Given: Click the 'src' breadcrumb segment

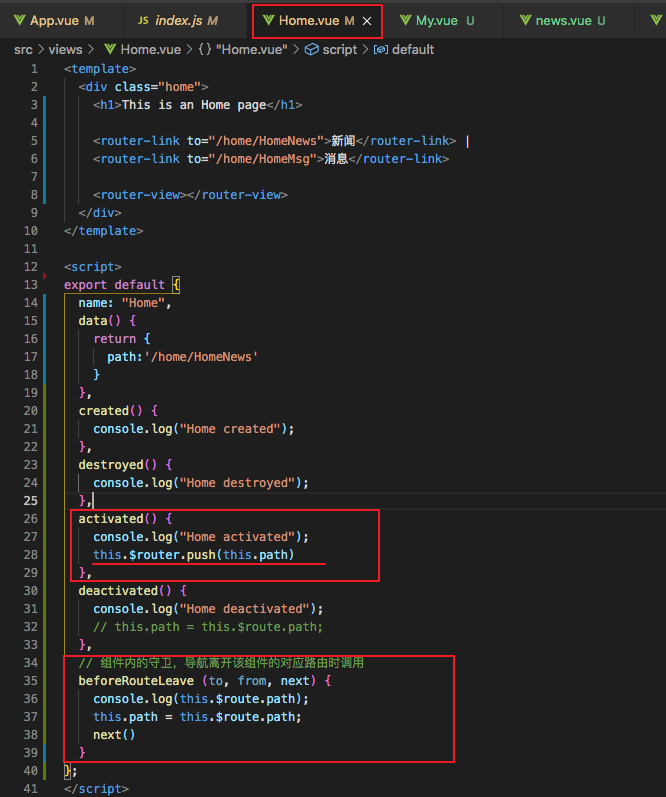Looking at the screenshot, I should pos(23,50).
